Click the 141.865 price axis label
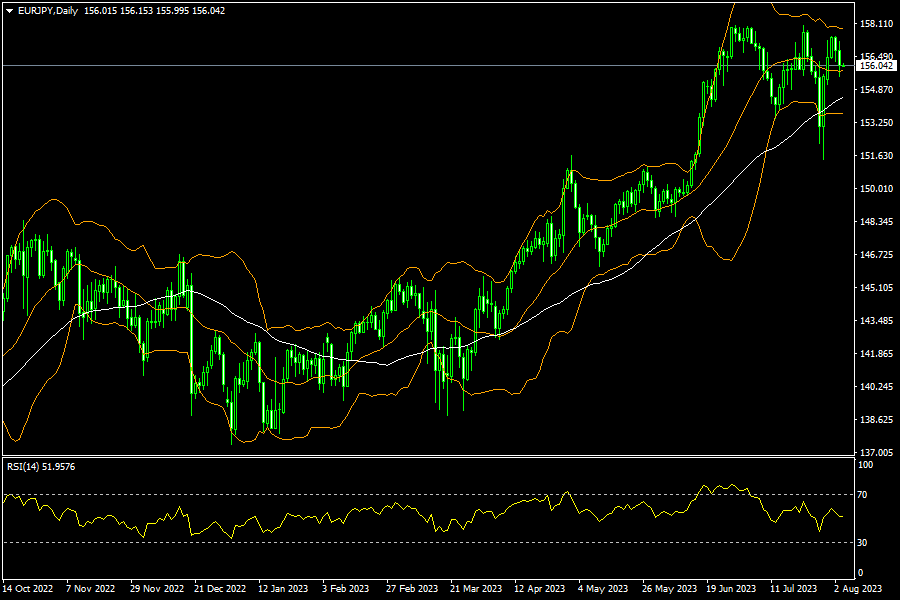 point(876,354)
